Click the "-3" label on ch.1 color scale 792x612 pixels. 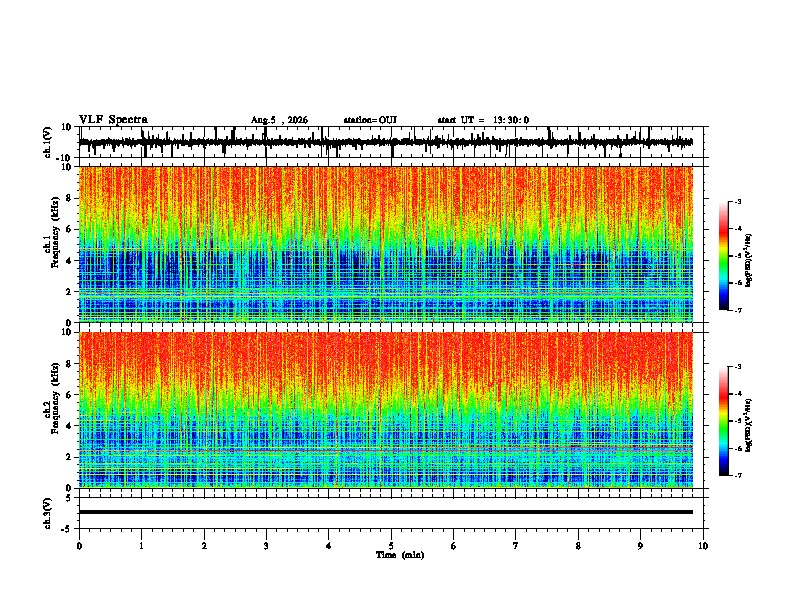tap(737, 201)
